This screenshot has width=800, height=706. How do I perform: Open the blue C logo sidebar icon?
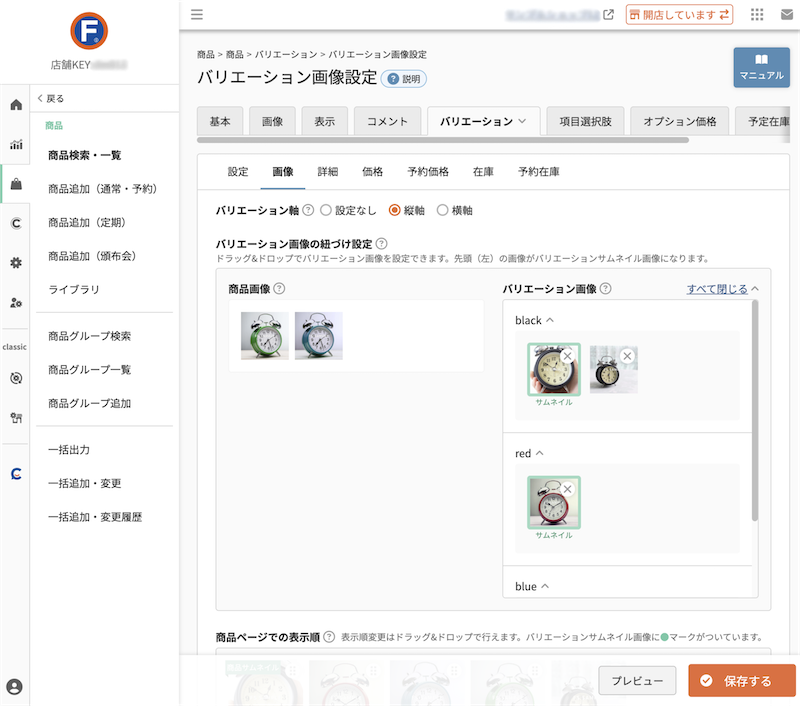click(x=16, y=474)
